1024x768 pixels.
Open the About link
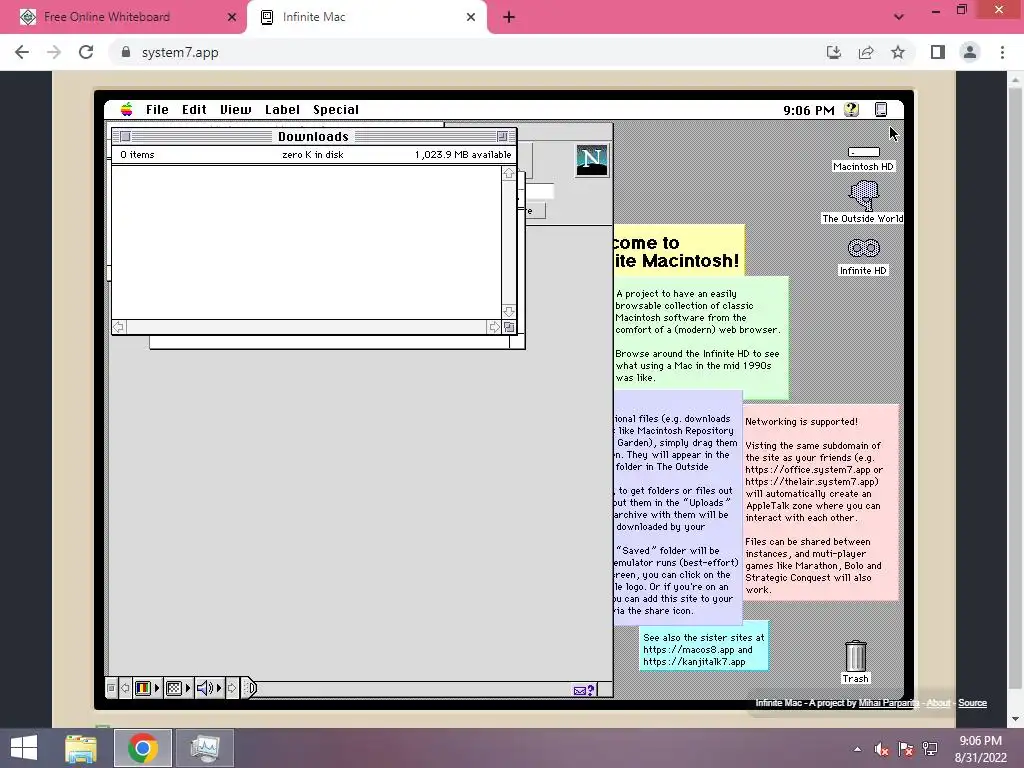pos(938,703)
